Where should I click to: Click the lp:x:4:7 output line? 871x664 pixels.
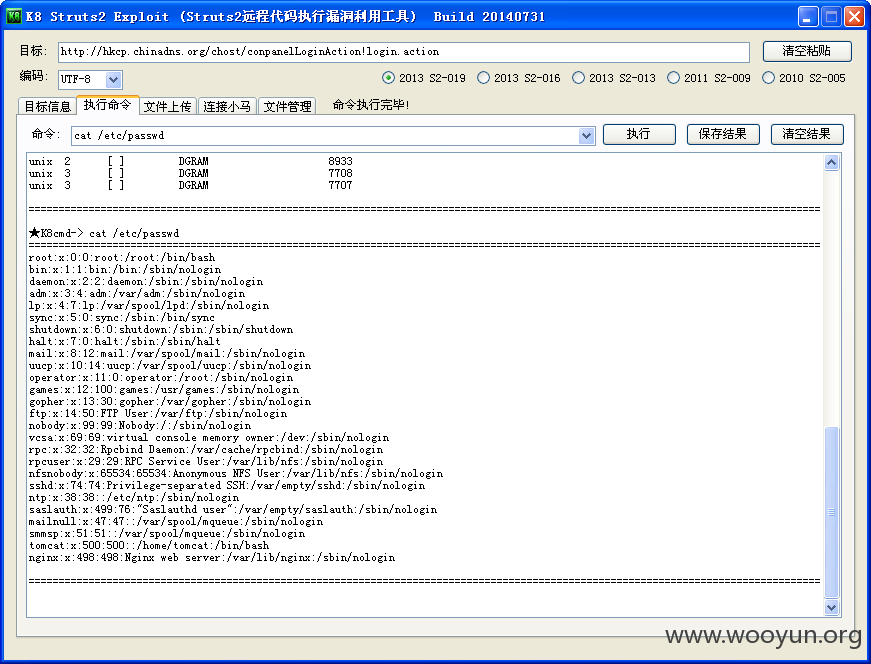149,306
